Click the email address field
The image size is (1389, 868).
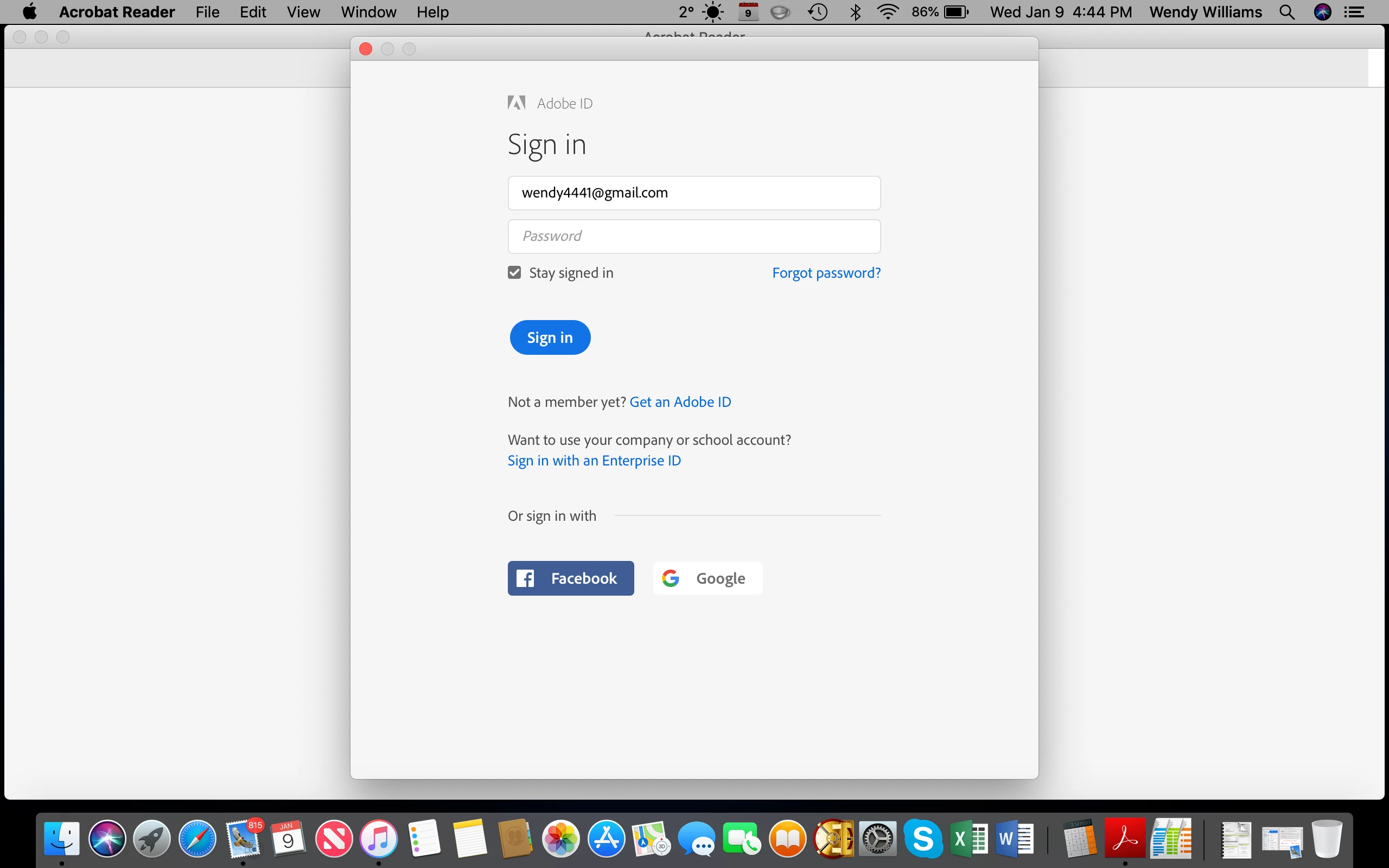(694, 193)
